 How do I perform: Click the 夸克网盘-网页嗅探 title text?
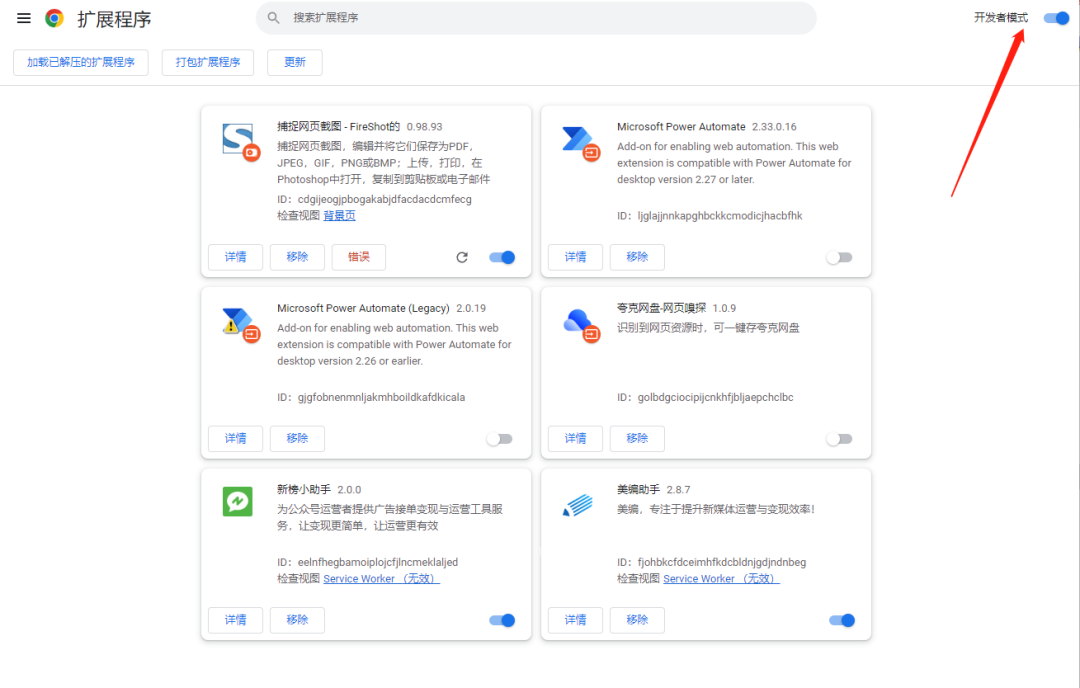tap(661, 308)
